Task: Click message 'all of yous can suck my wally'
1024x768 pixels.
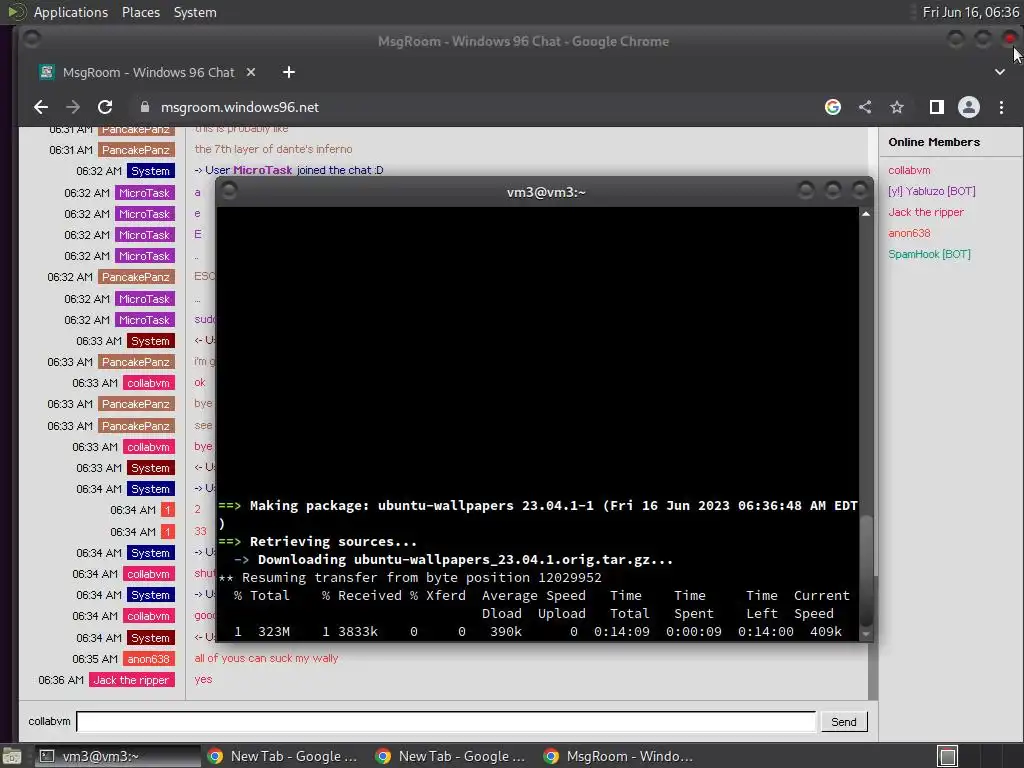Action: click(266, 658)
